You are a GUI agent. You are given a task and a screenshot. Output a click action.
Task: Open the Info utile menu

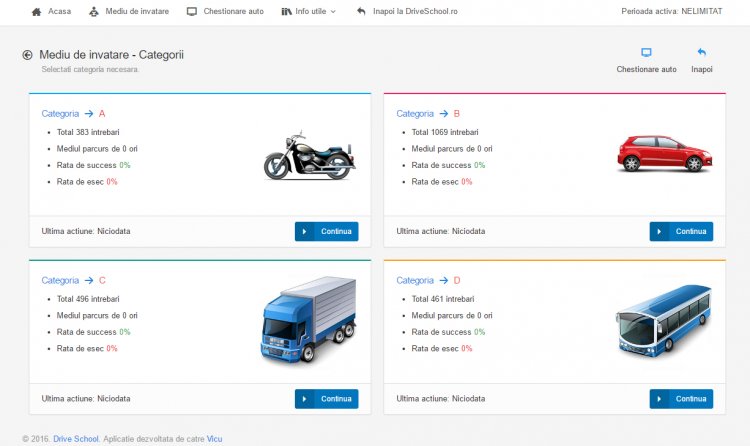[x=309, y=11]
